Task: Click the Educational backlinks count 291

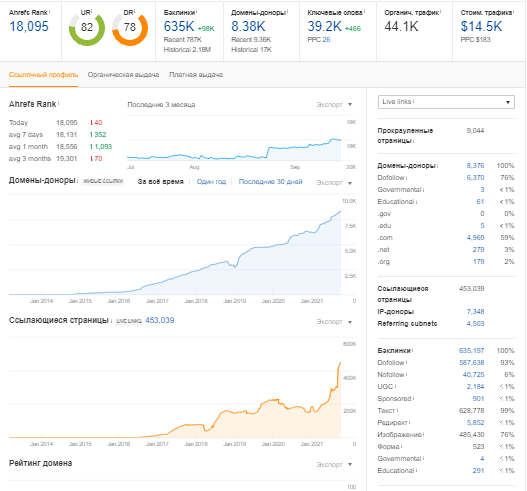Action: coord(478,470)
